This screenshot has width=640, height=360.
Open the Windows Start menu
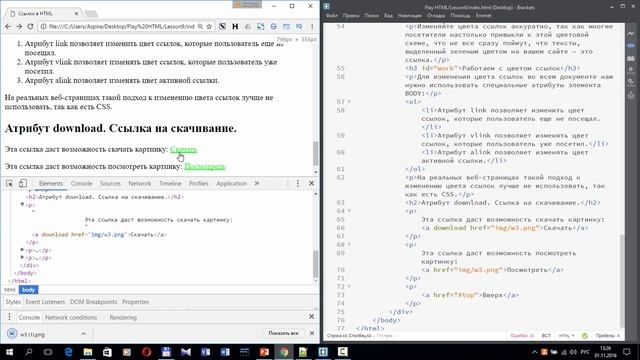coord(9,352)
